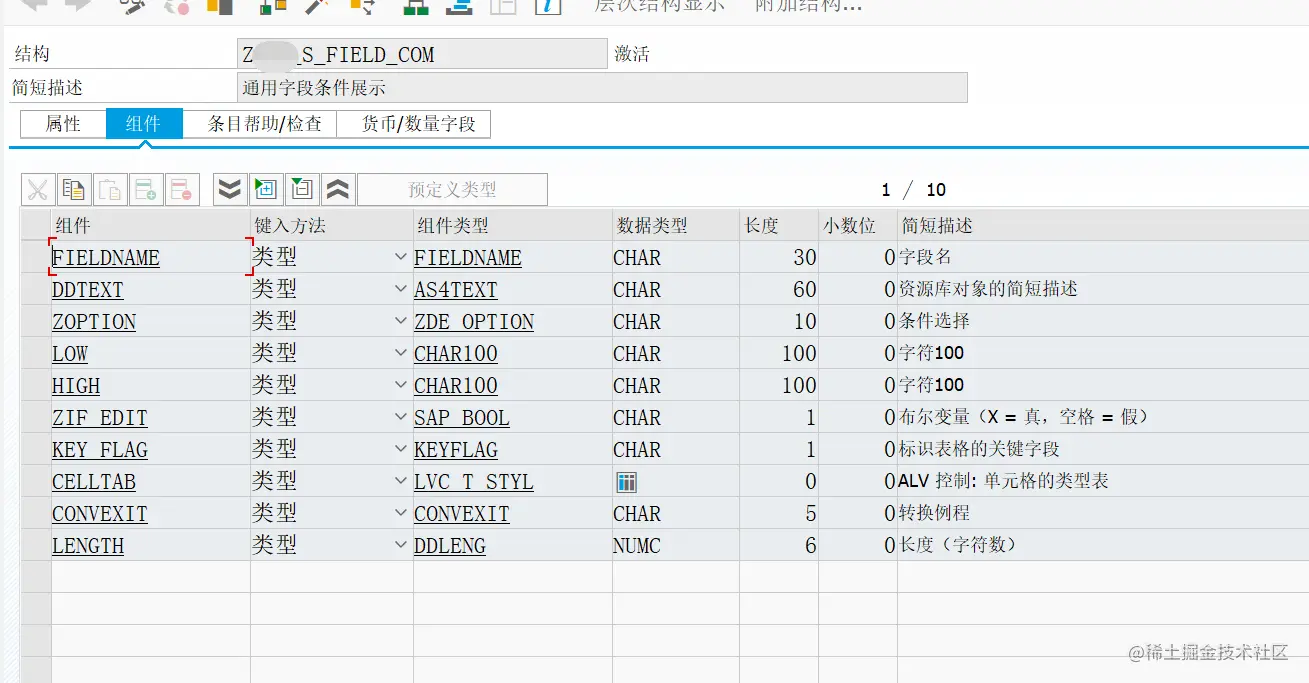This screenshot has width=1309, height=683.
Task: Open the 条目帮助/检查 tab
Action: click(260, 124)
